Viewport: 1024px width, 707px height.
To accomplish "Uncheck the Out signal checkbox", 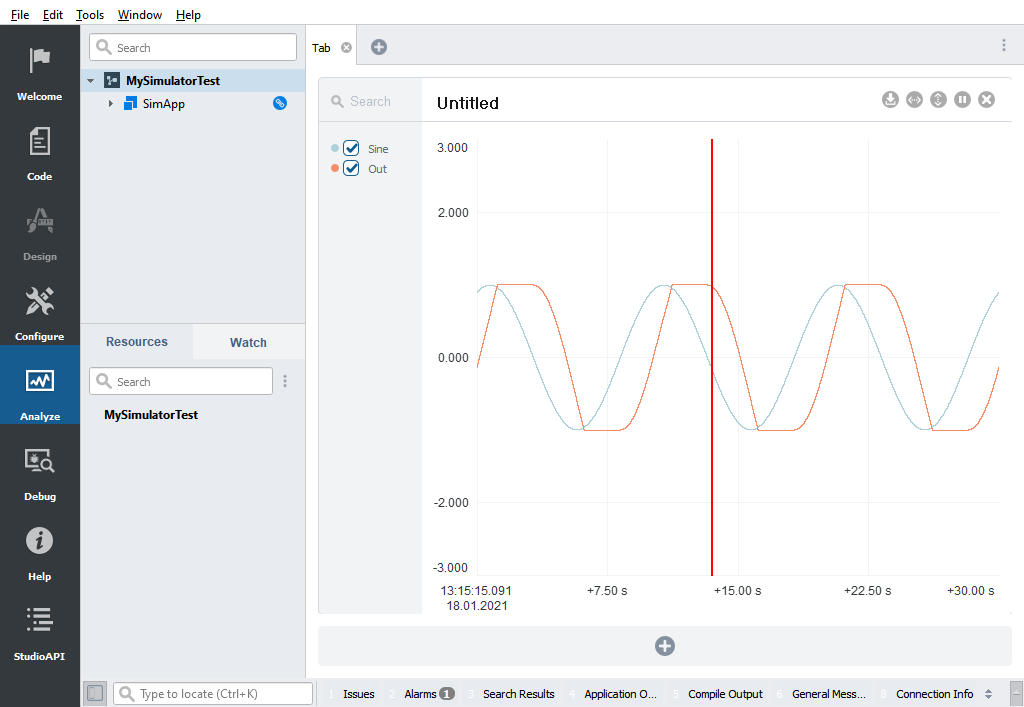I will 351,168.
